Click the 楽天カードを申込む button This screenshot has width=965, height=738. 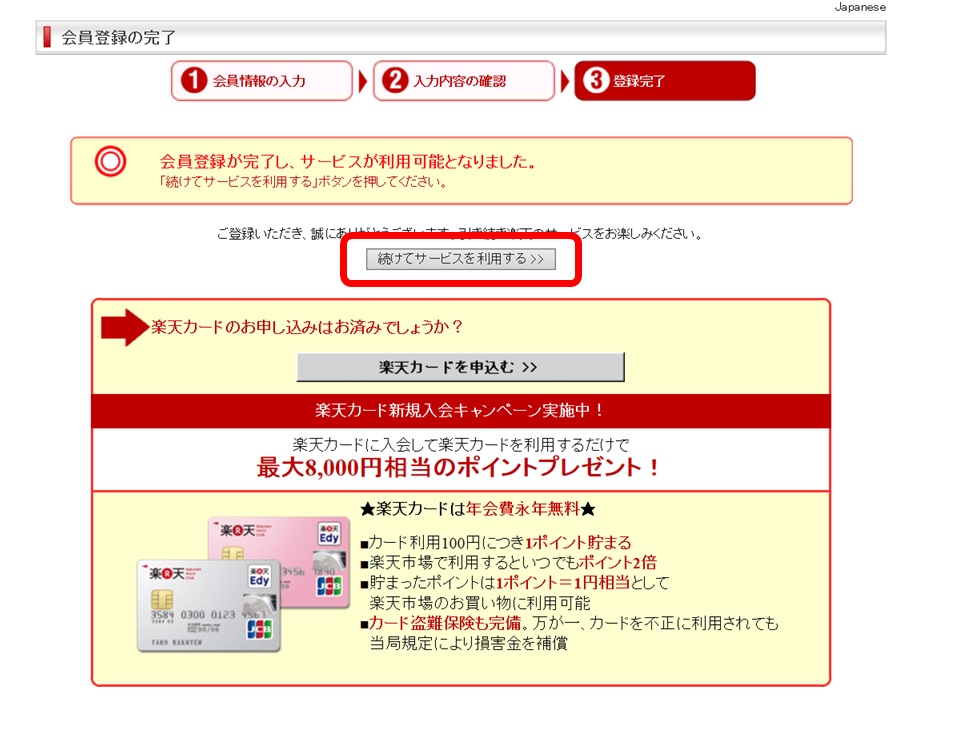click(460, 366)
